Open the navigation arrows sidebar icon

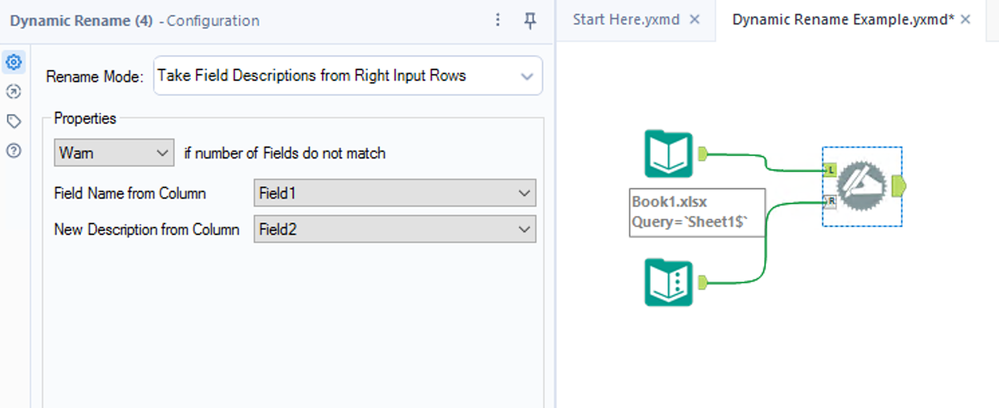(x=14, y=91)
